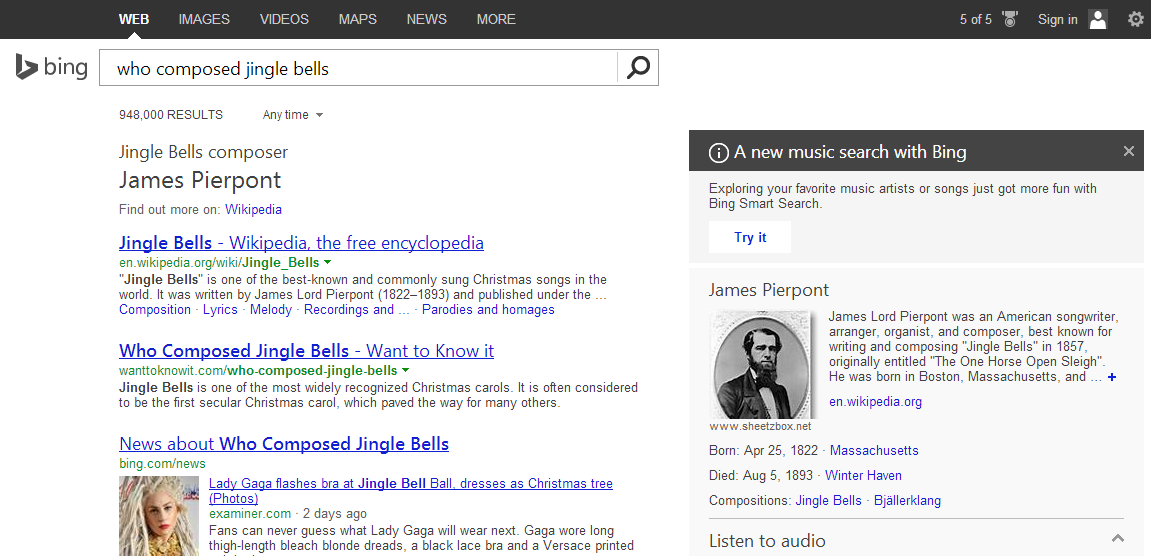
Task: Click the James Pierpont answer heading
Action: click(x=200, y=180)
